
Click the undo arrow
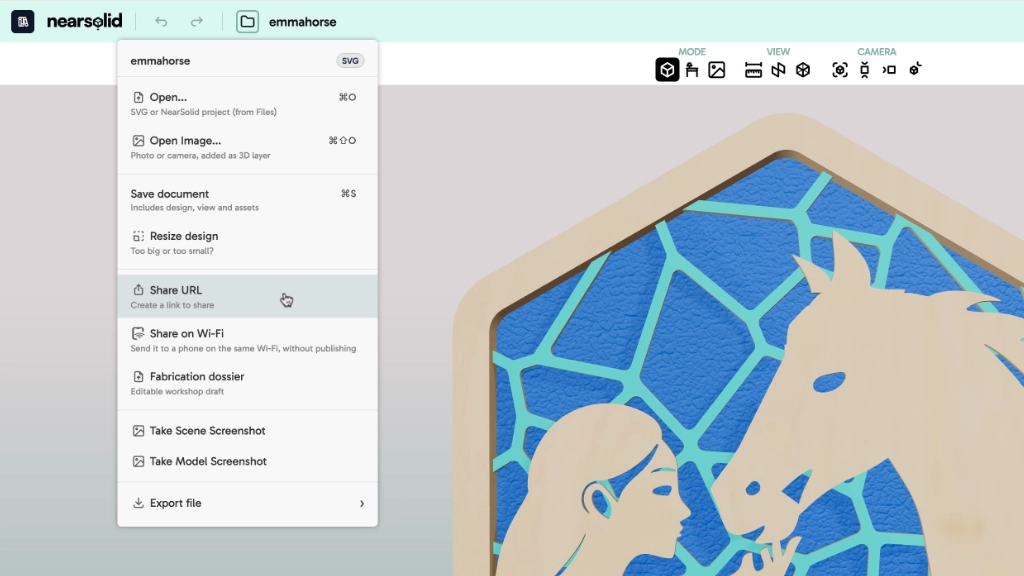pyautogui.click(x=161, y=22)
